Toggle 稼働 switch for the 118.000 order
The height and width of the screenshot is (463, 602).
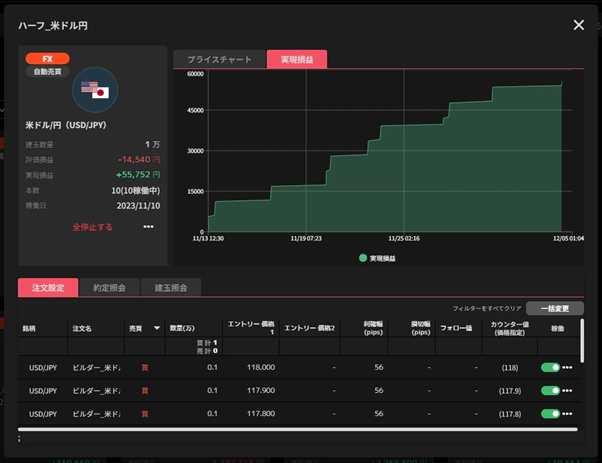pos(549,367)
